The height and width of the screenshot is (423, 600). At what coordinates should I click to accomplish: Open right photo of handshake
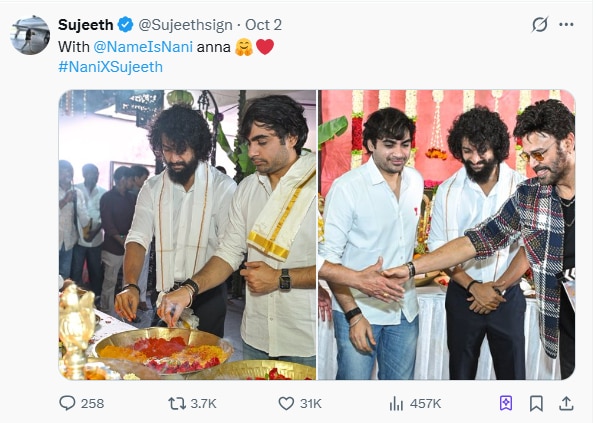[446, 235]
